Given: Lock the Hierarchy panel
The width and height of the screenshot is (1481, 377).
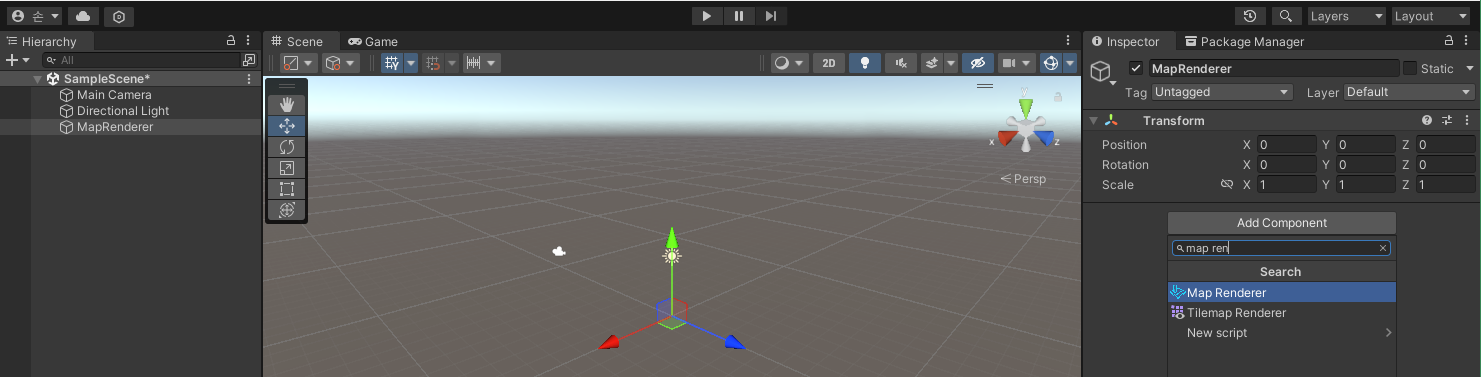Looking at the screenshot, I should 231,41.
